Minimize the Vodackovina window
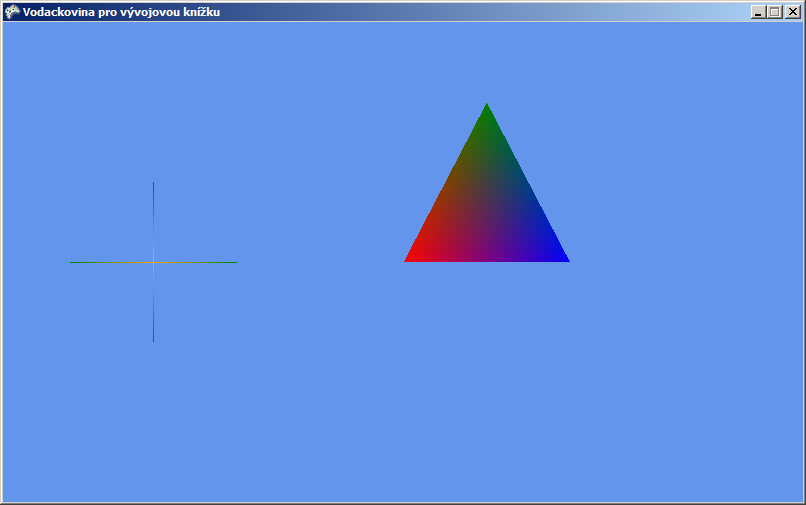Viewport: 806px width, 505px height. pos(759,12)
